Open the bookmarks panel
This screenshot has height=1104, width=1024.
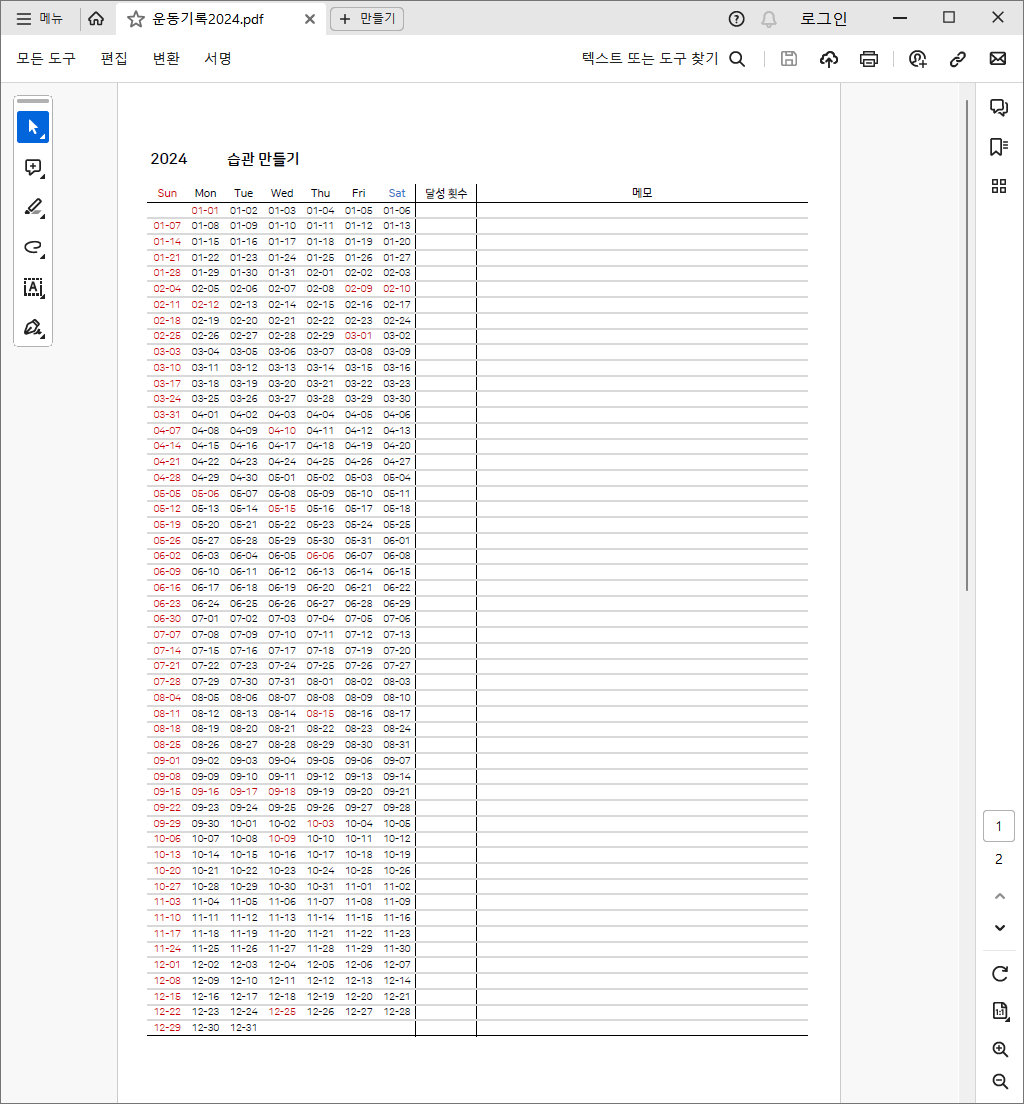click(998, 147)
